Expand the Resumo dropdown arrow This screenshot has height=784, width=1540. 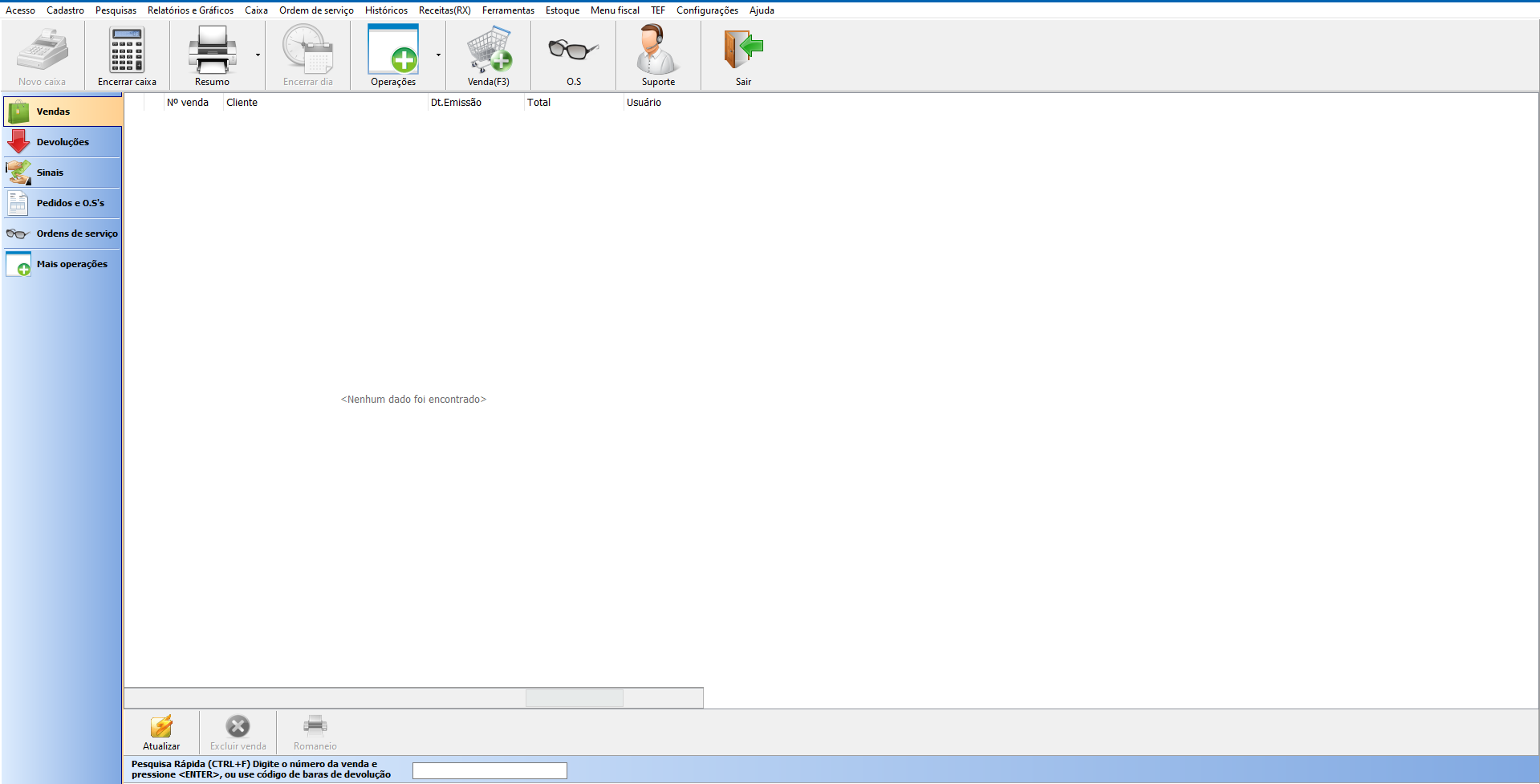click(258, 55)
